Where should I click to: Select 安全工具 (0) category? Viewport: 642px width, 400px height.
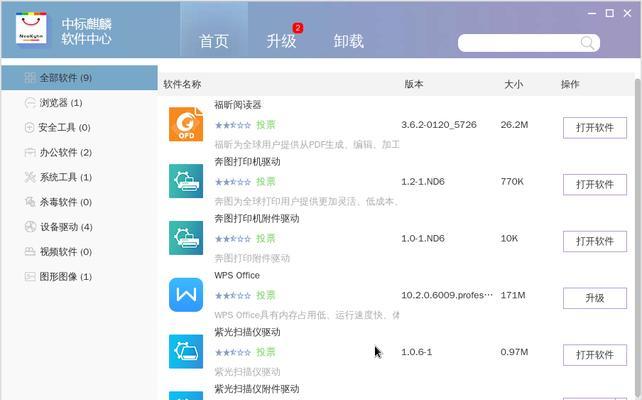click(x=79, y=127)
